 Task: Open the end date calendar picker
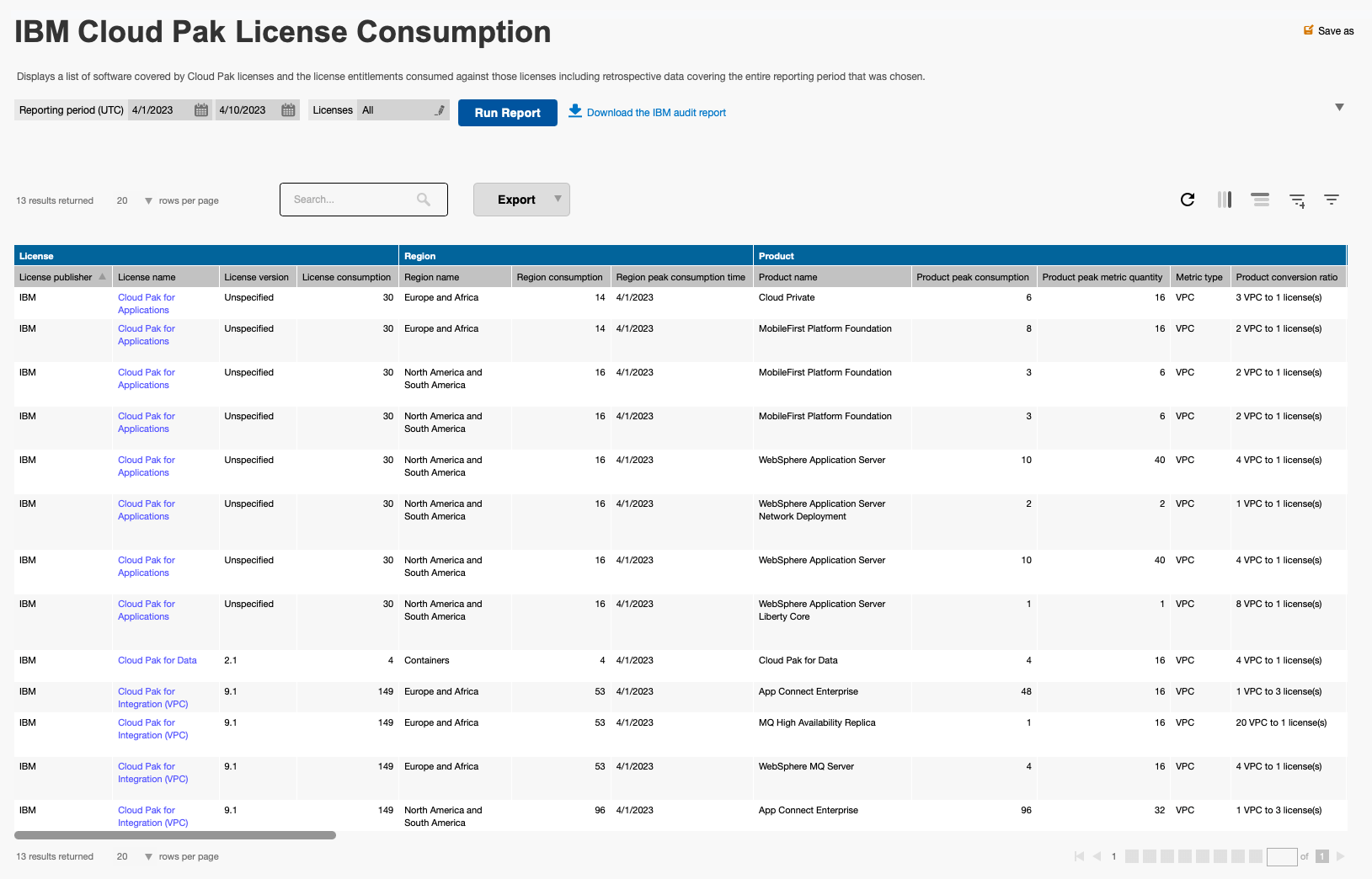pos(288,110)
